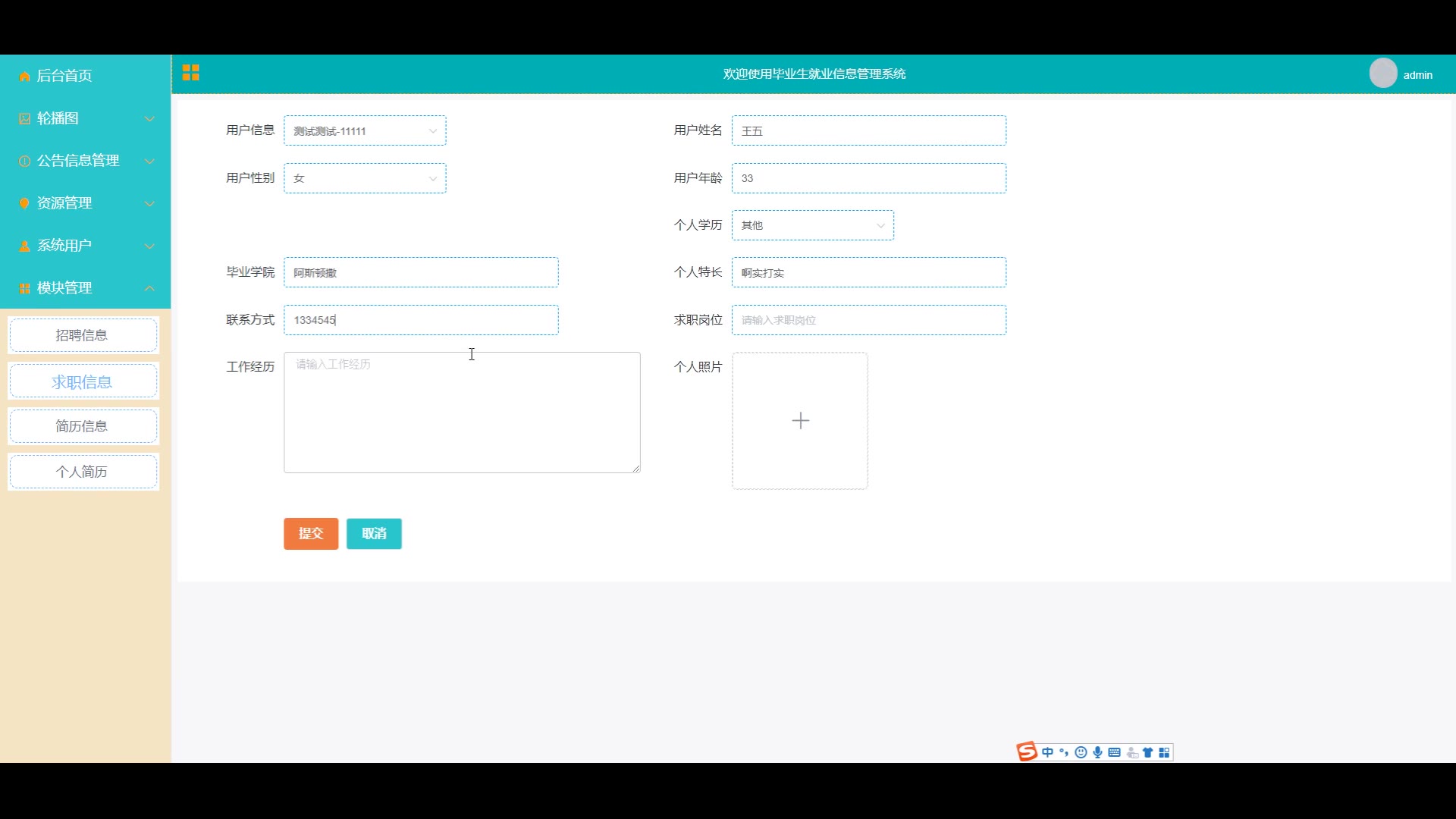Open 简历信息 in sidebar
The image size is (1456, 819).
pos(82,426)
